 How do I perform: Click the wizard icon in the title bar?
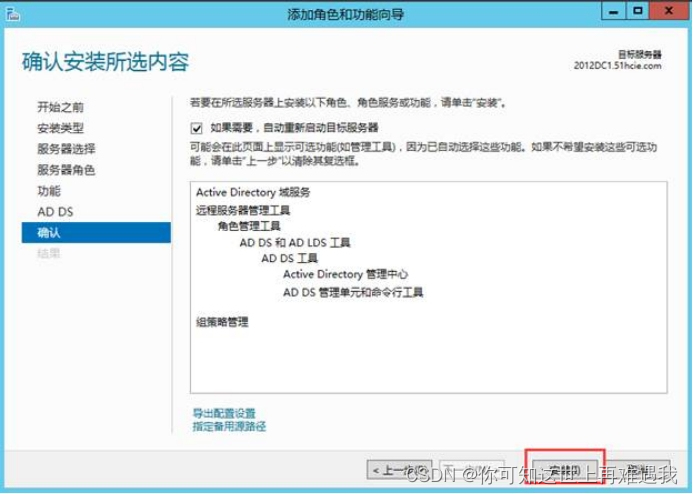click(13, 14)
